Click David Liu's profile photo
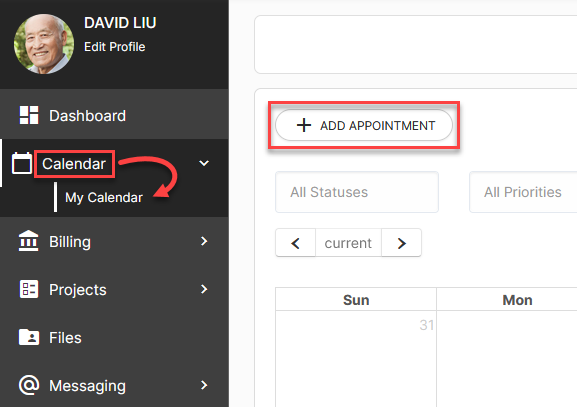577x407 pixels. click(x=44, y=44)
